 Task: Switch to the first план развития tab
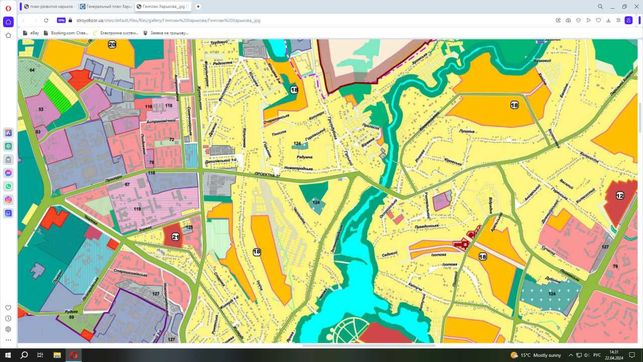click(49, 7)
